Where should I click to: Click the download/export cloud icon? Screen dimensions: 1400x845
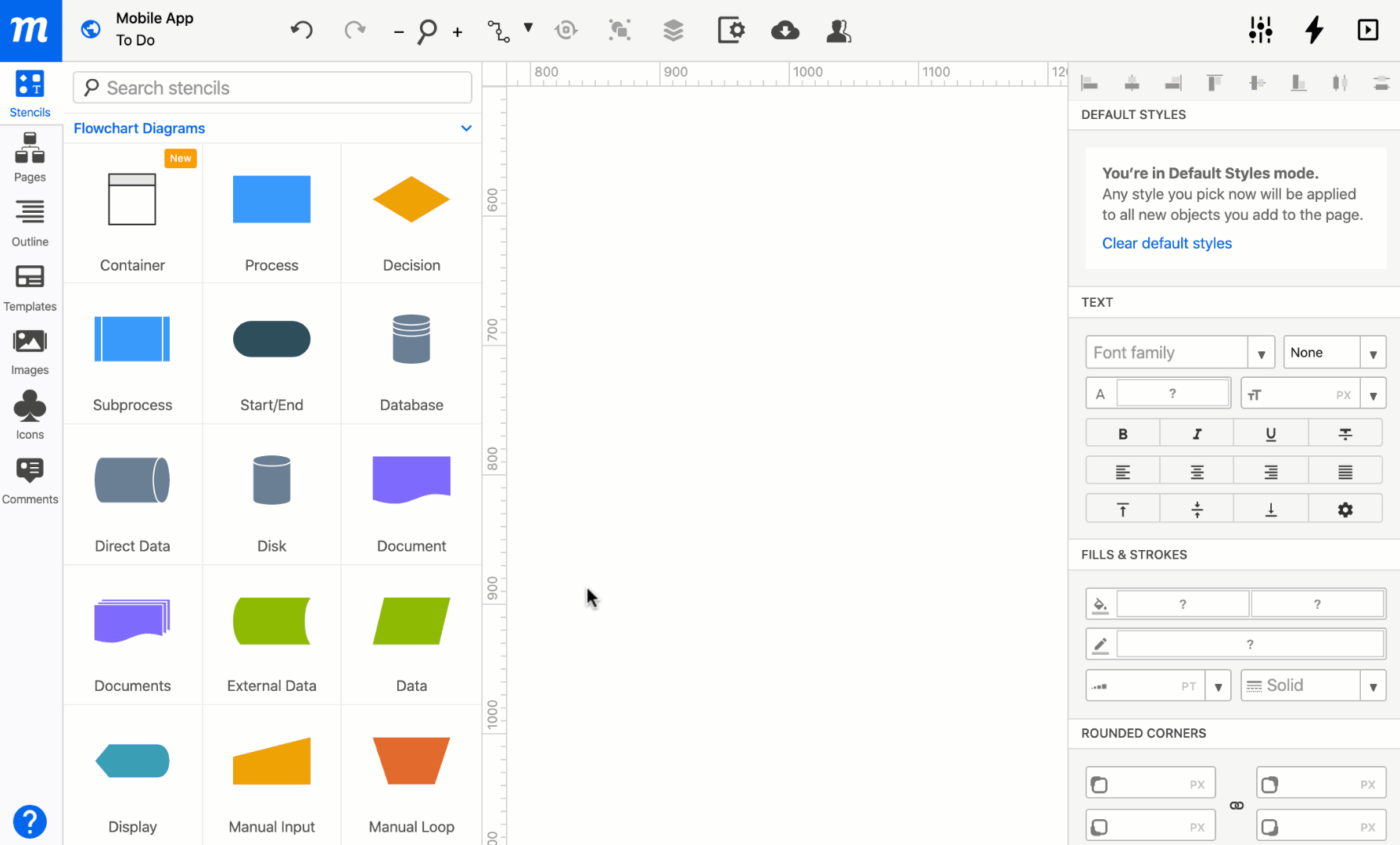click(x=785, y=31)
